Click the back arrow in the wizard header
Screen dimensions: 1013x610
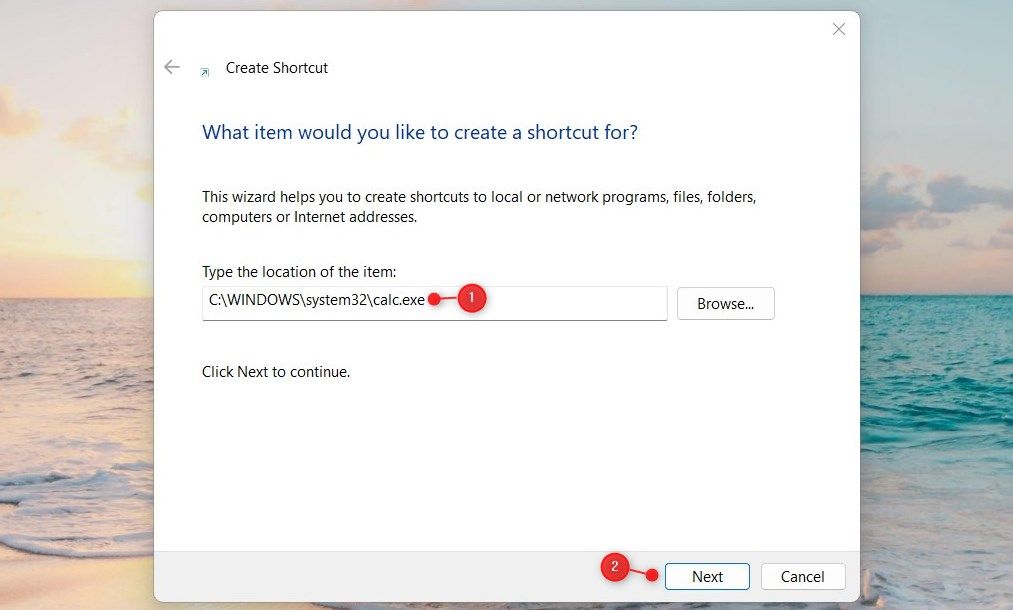[x=172, y=67]
